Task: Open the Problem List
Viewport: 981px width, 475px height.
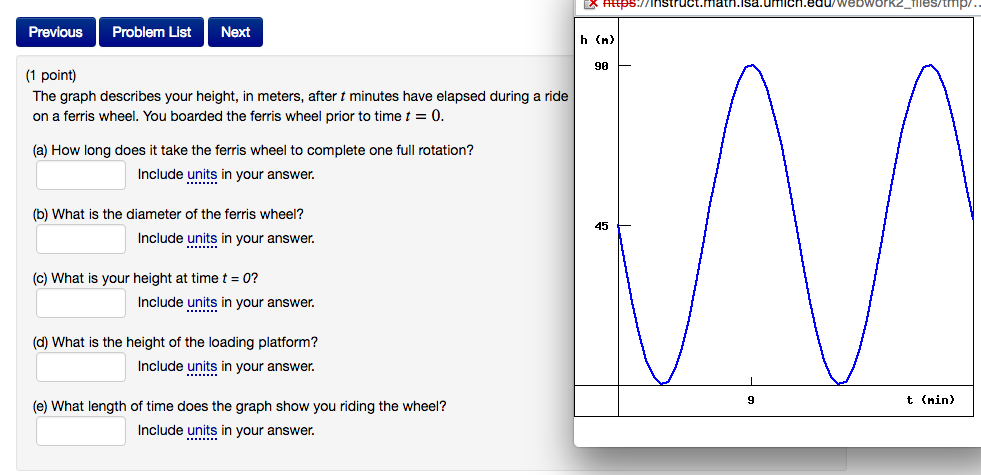Action: pyautogui.click(x=151, y=32)
